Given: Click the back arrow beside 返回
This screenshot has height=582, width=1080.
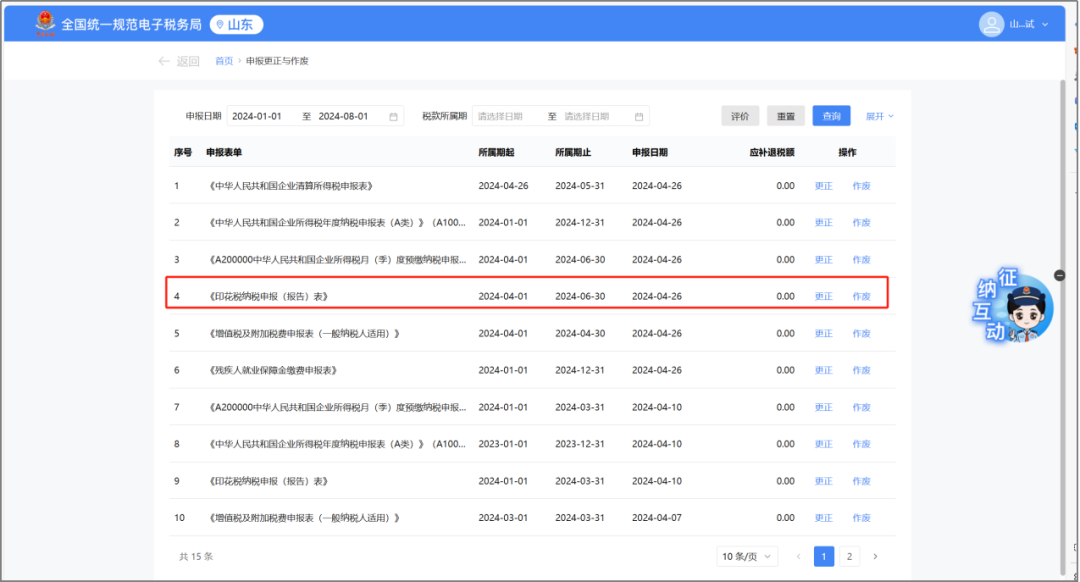Looking at the screenshot, I should [163, 60].
